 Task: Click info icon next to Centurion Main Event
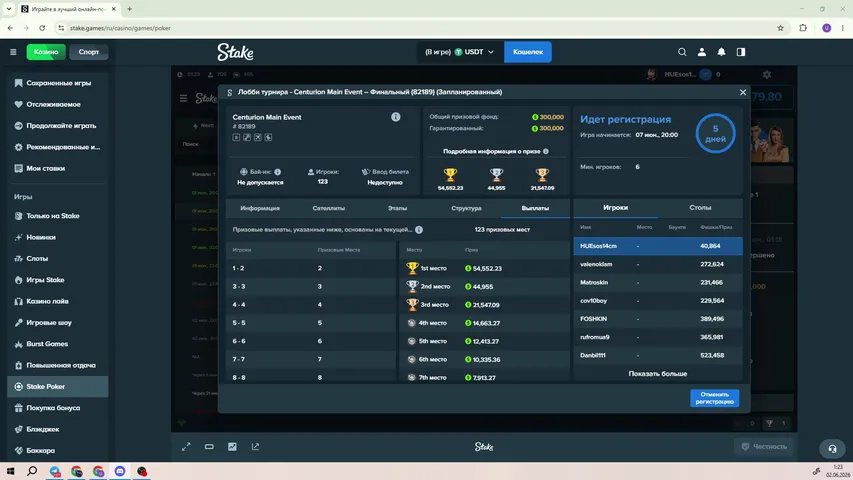395,117
